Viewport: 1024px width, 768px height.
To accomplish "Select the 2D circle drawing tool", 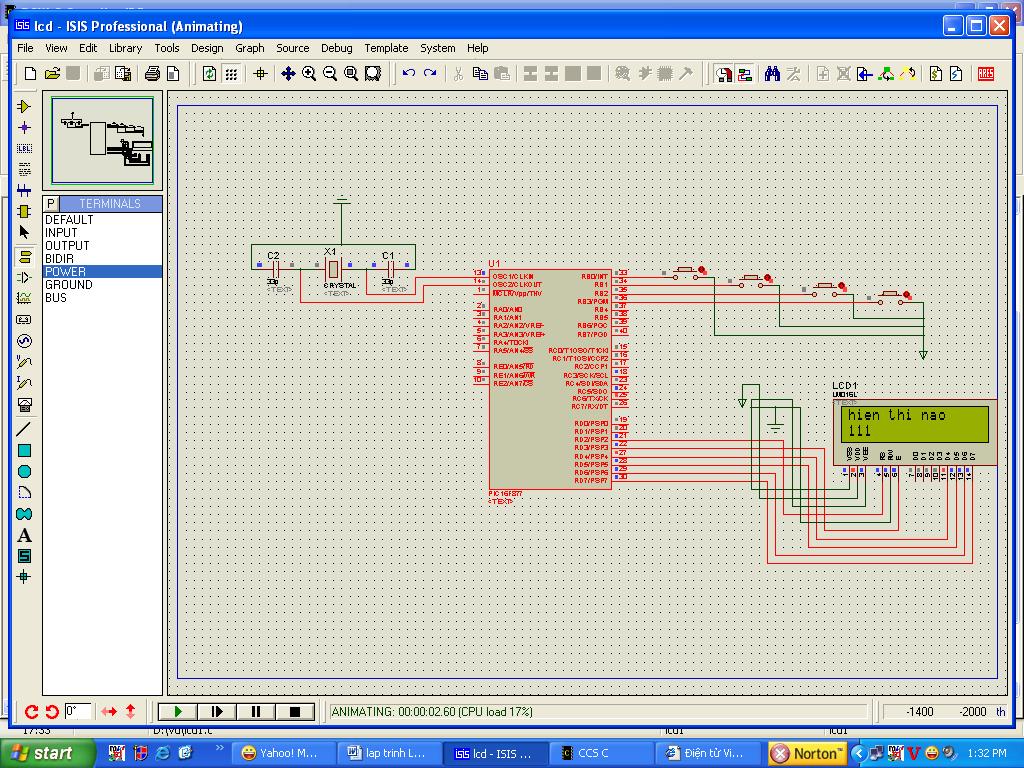I will [x=25, y=471].
